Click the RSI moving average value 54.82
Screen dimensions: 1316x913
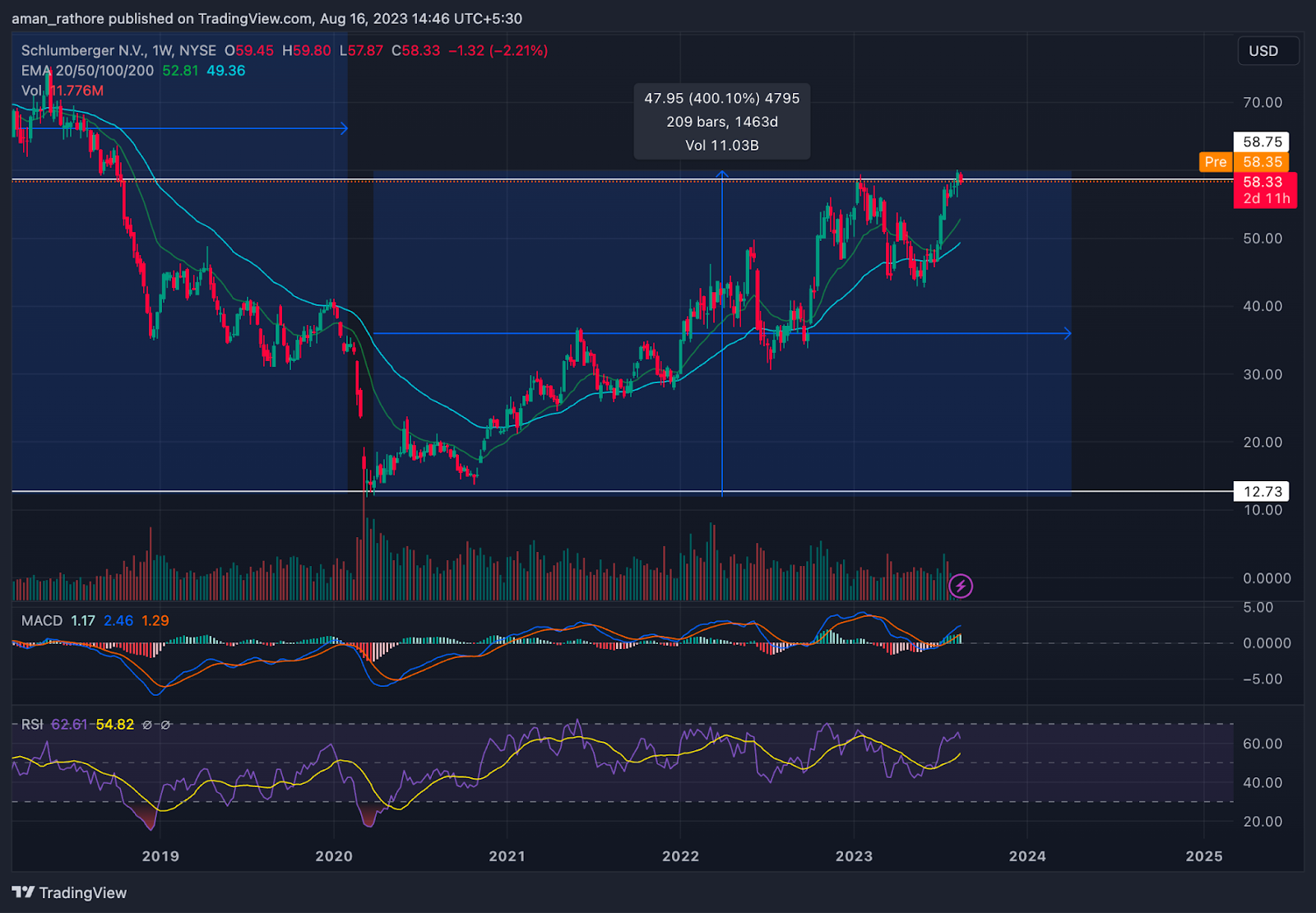point(115,725)
